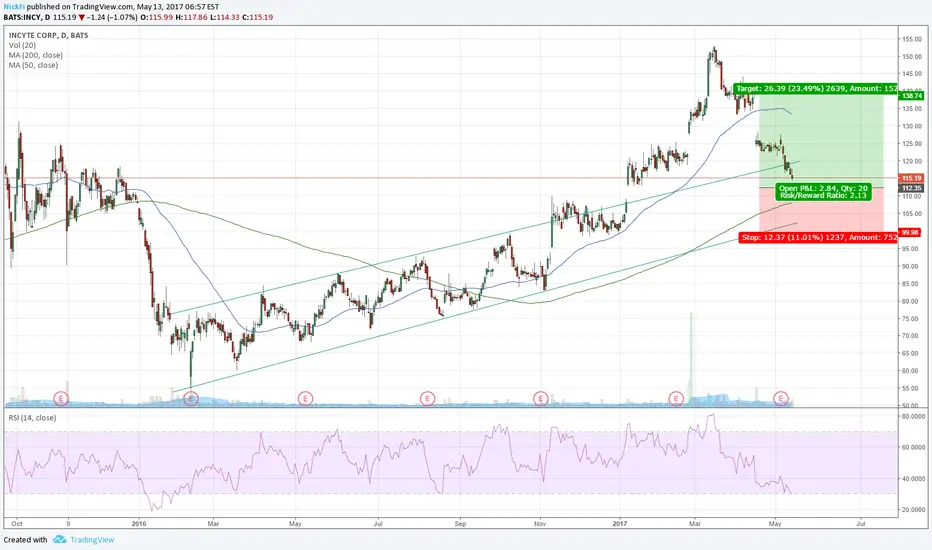The height and width of the screenshot is (550, 932).
Task: Click the tall volume spike bar near March 2017
Action: [691, 359]
